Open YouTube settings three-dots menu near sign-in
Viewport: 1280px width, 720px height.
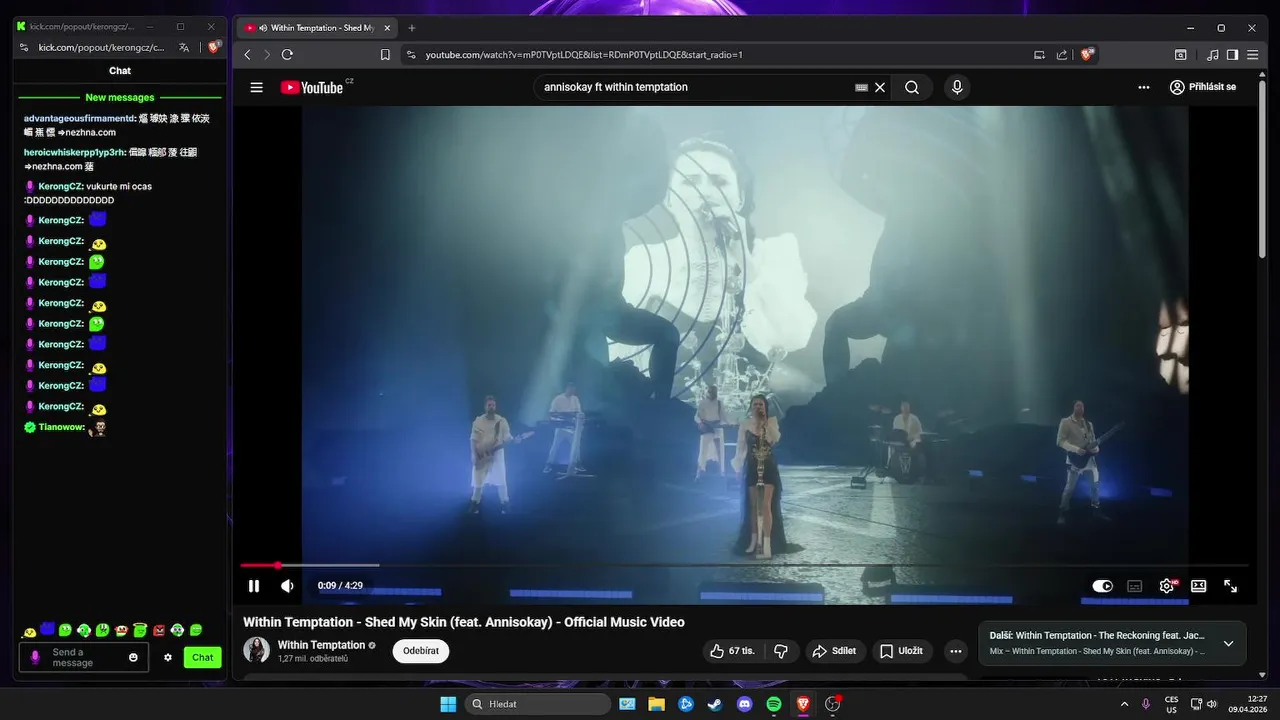pos(1144,87)
